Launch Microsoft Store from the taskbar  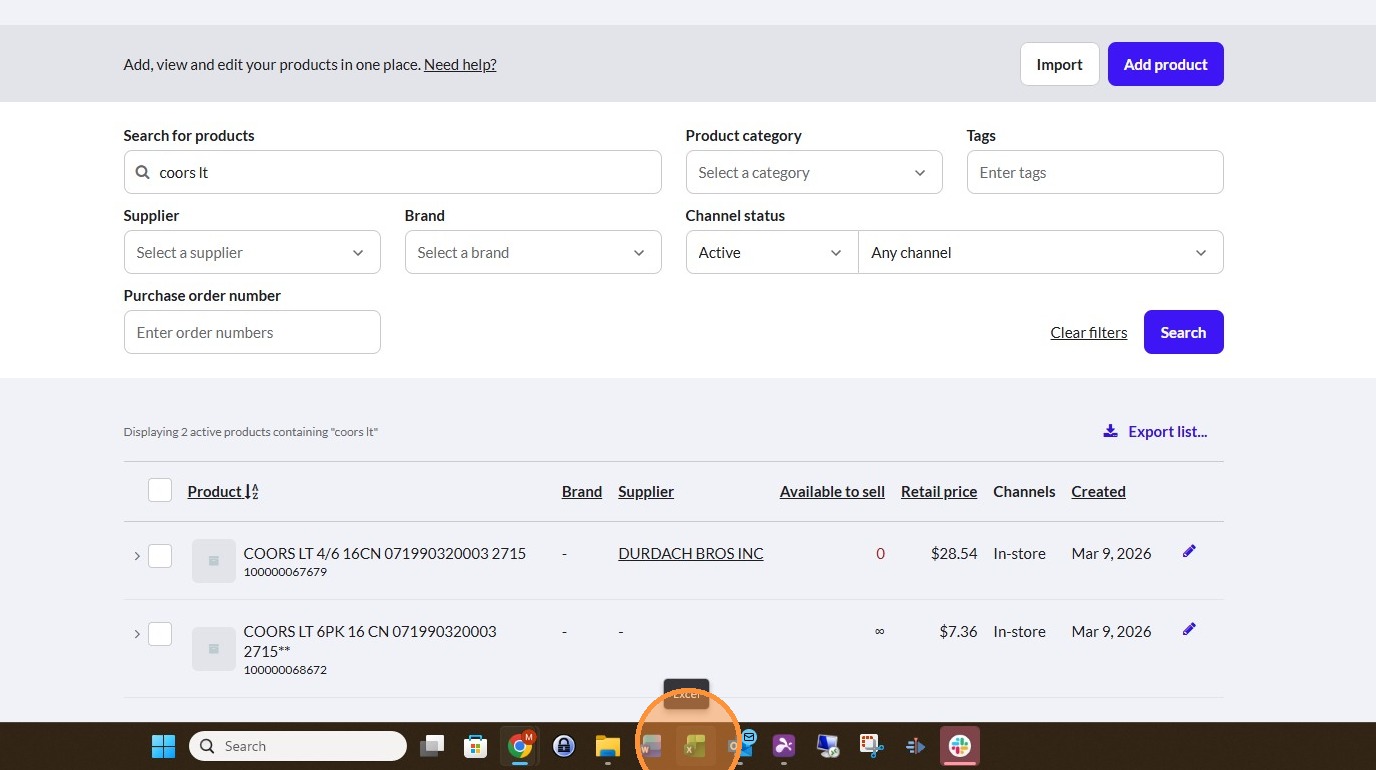click(476, 746)
